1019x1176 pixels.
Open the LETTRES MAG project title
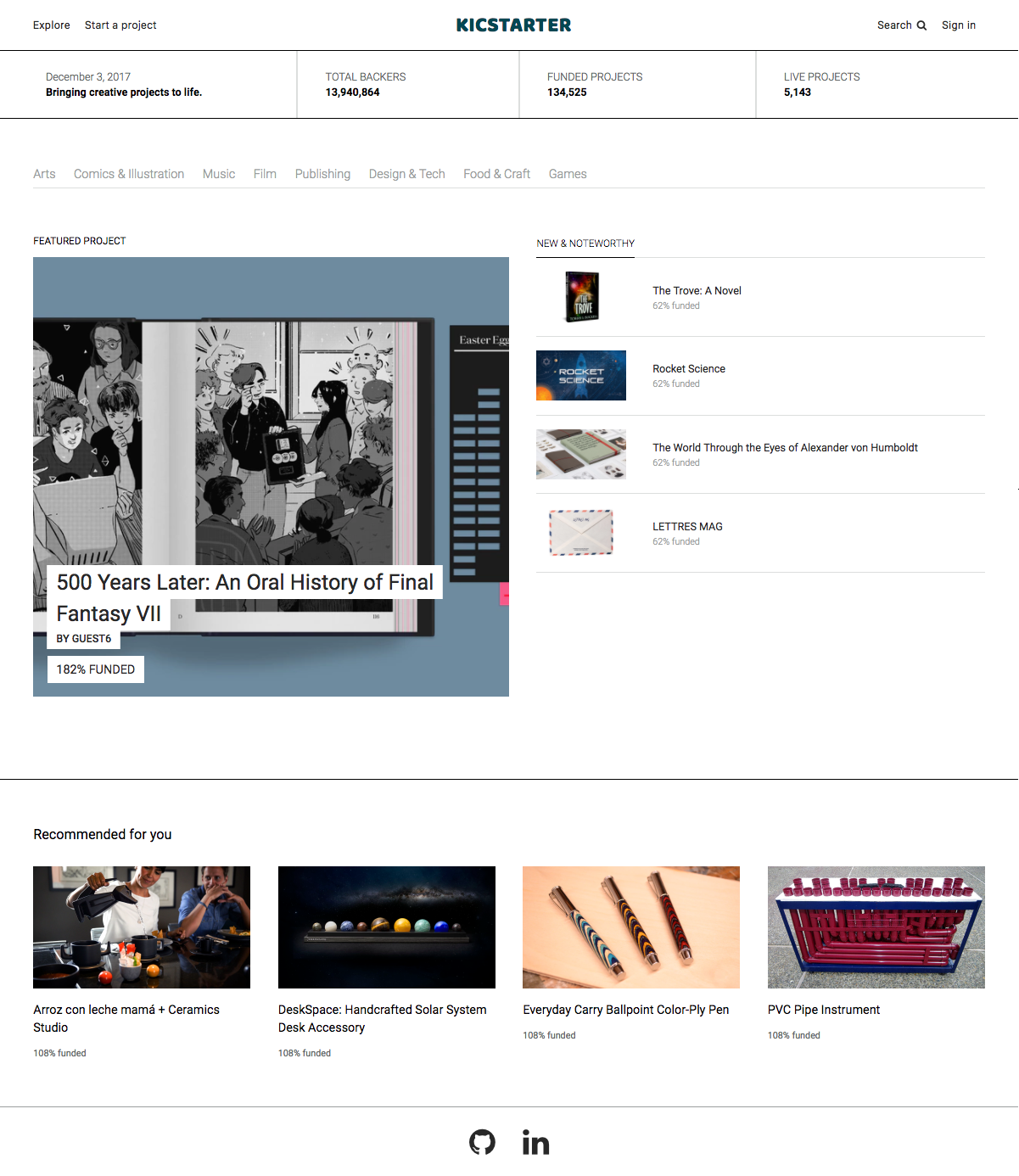687,527
